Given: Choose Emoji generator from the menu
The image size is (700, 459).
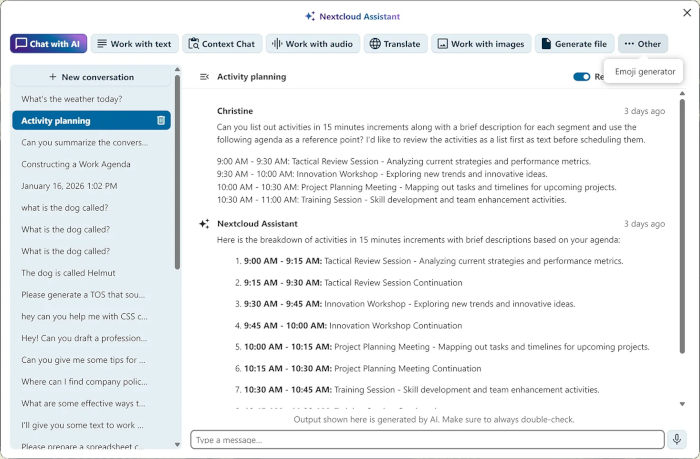Looking at the screenshot, I should pos(645,72).
